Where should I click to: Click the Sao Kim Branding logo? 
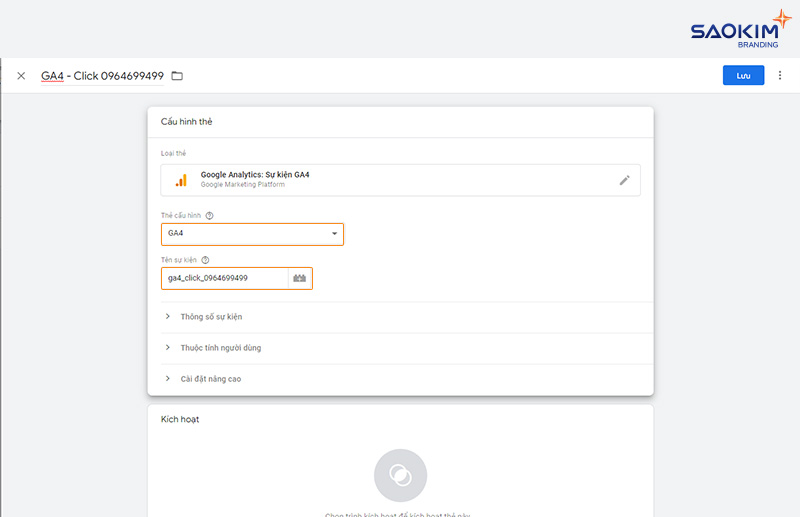coord(740,29)
